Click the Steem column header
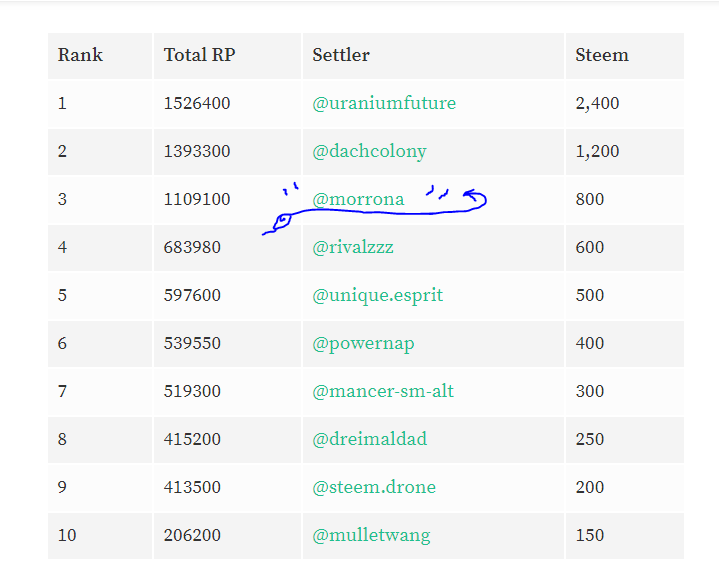719x580 pixels. (601, 55)
